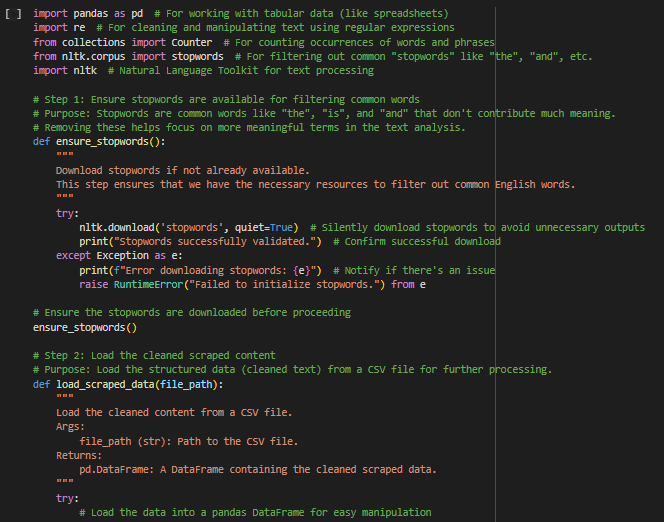Click docstring line 'Download stopwords if not already available.'
The height and width of the screenshot is (522, 664).
coord(183,171)
